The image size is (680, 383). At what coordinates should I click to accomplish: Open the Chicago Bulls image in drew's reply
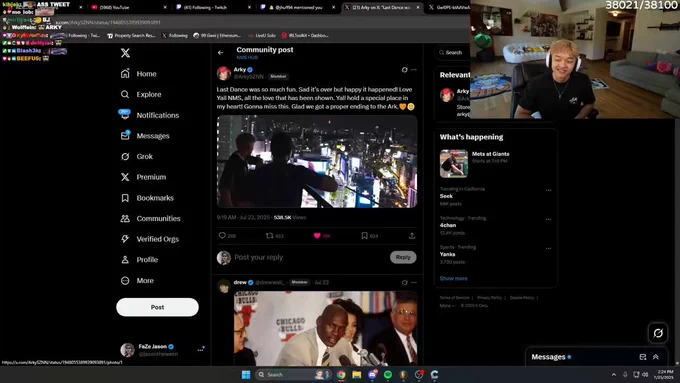click(326, 328)
